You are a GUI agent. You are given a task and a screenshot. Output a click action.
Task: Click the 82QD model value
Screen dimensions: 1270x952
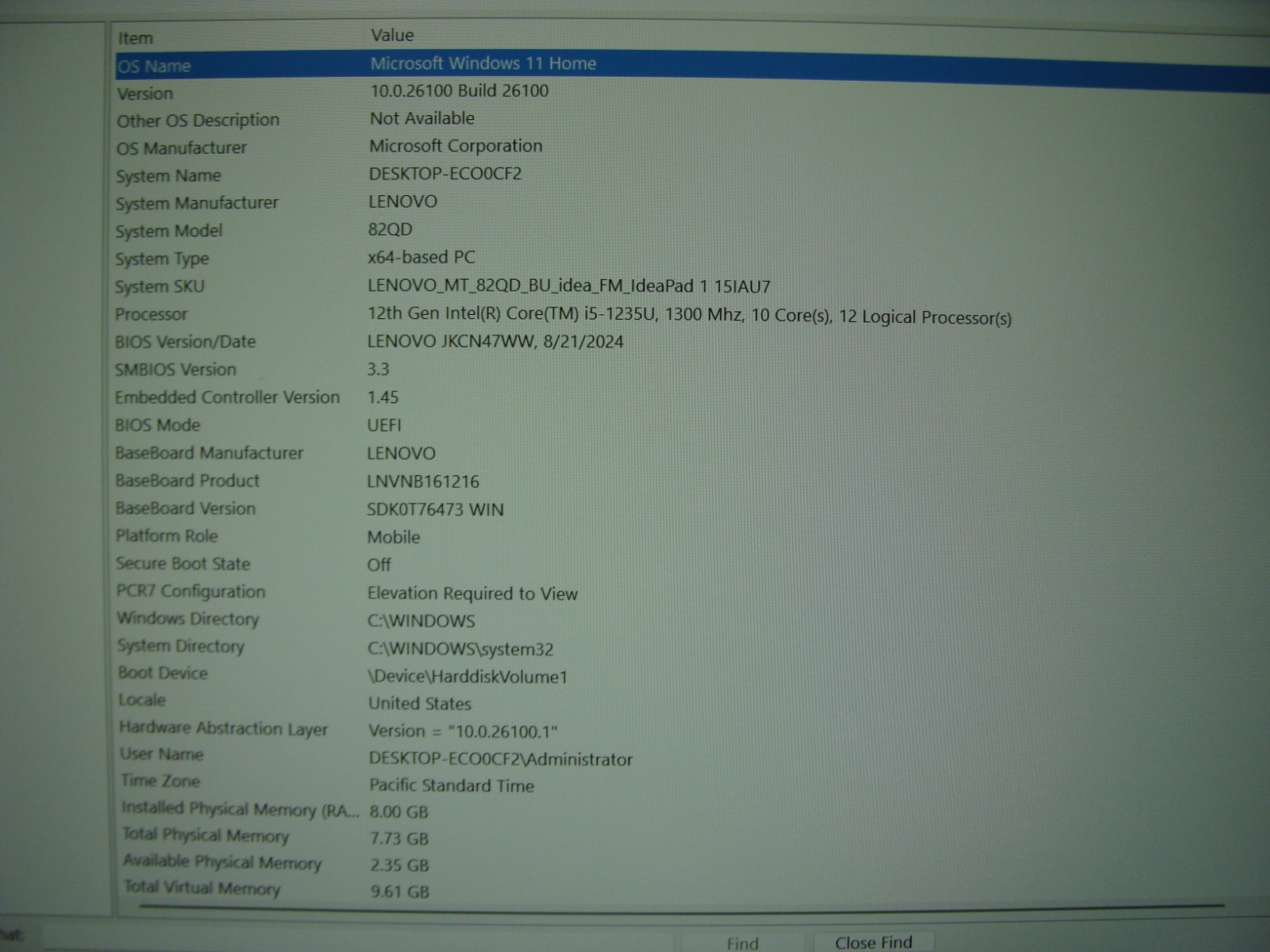[x=391, y=229]
